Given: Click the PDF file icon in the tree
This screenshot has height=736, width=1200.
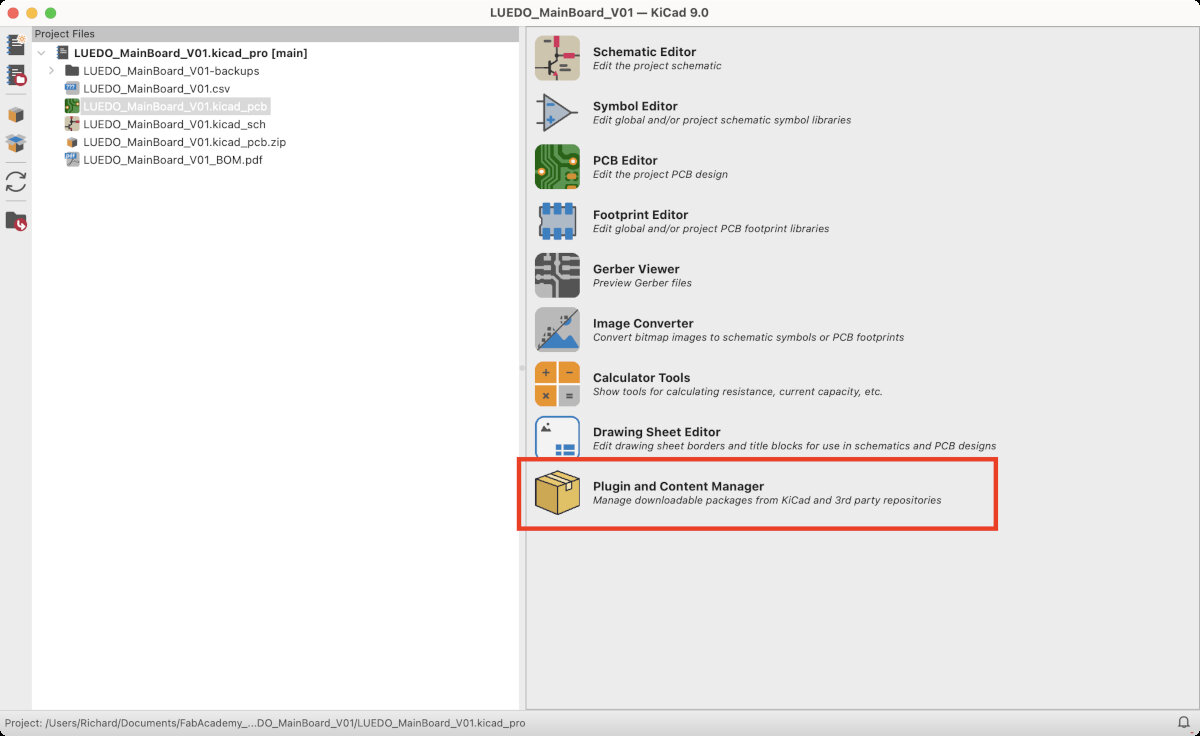Looking at the screenshot, I should (72, 160).
